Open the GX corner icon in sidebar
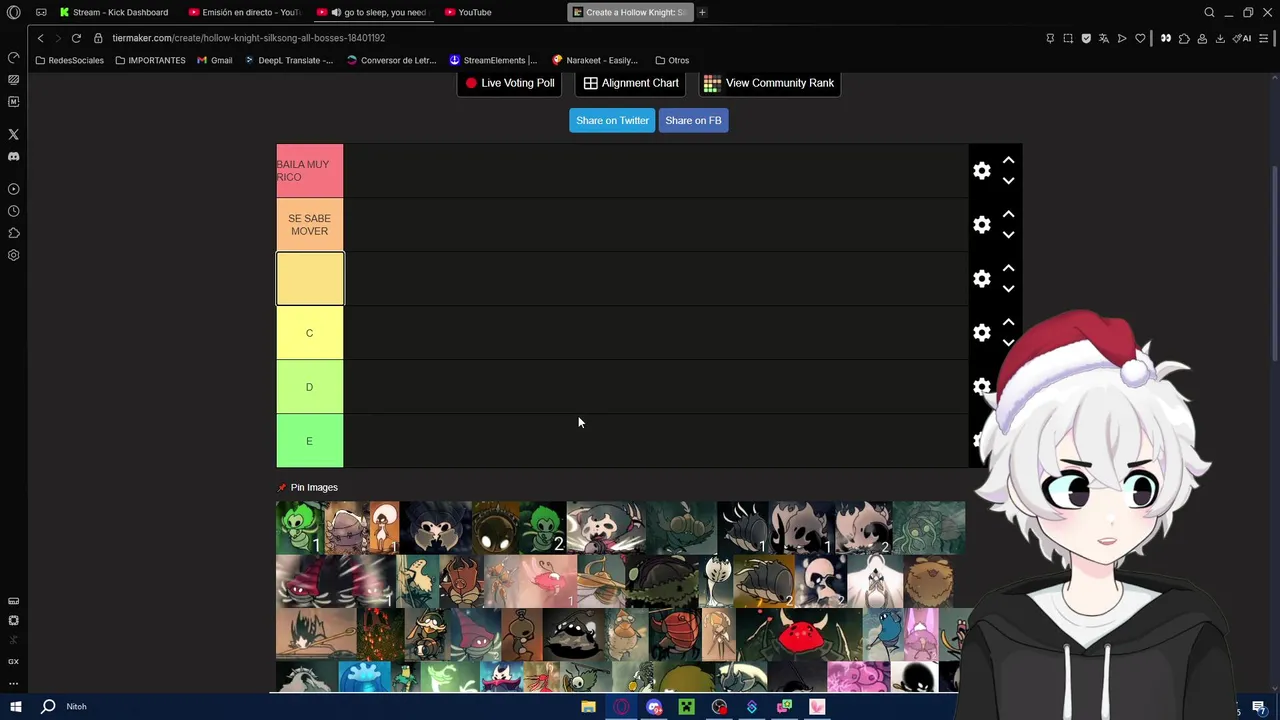The image size is (1280, 720). click(x=13, y=662)
